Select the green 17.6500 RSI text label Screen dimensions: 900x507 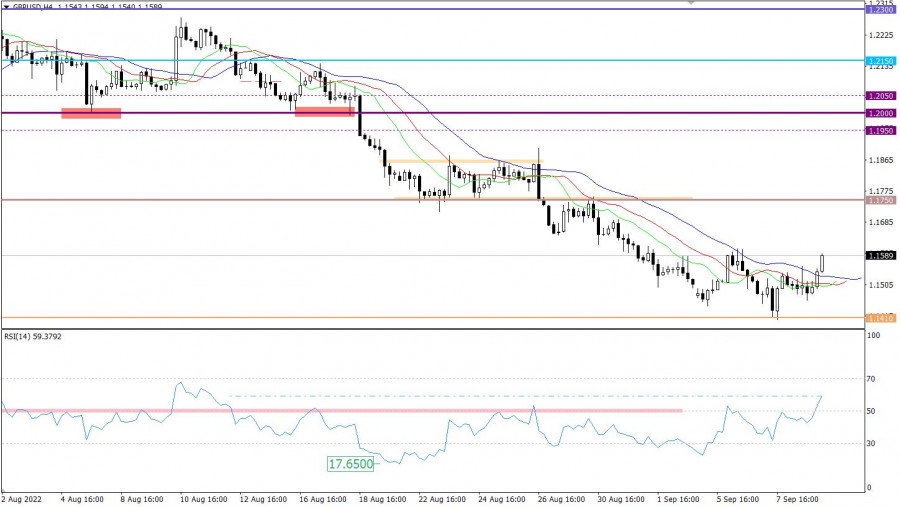[x=351, y=464]
